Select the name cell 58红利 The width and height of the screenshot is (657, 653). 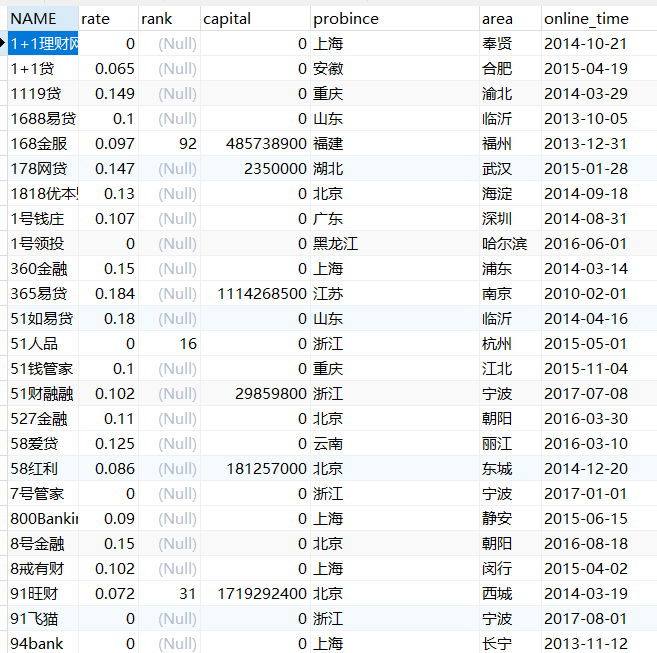point(43,469)
